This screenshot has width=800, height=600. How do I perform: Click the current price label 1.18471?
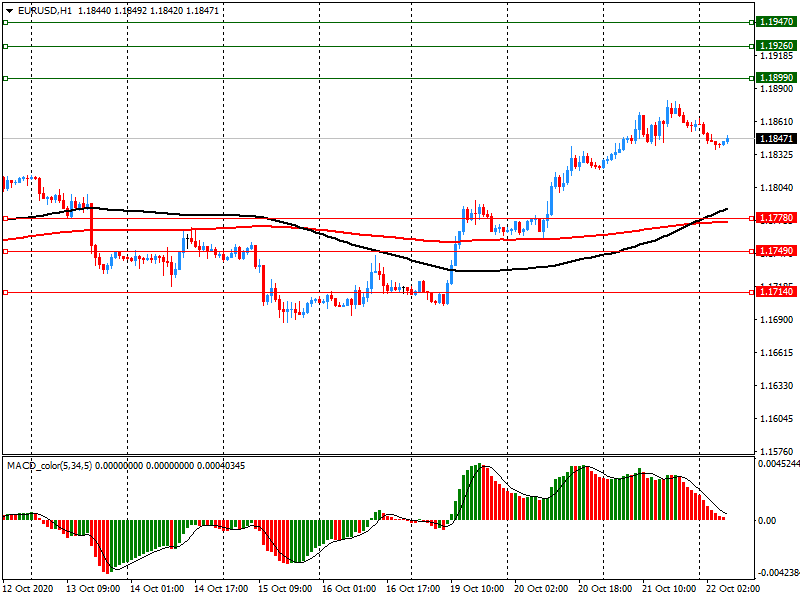point(776,139)
